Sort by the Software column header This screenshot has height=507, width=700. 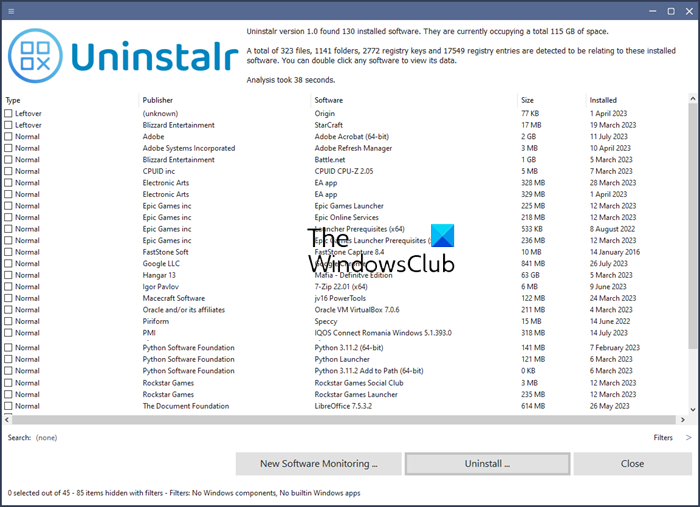(329, 100)
